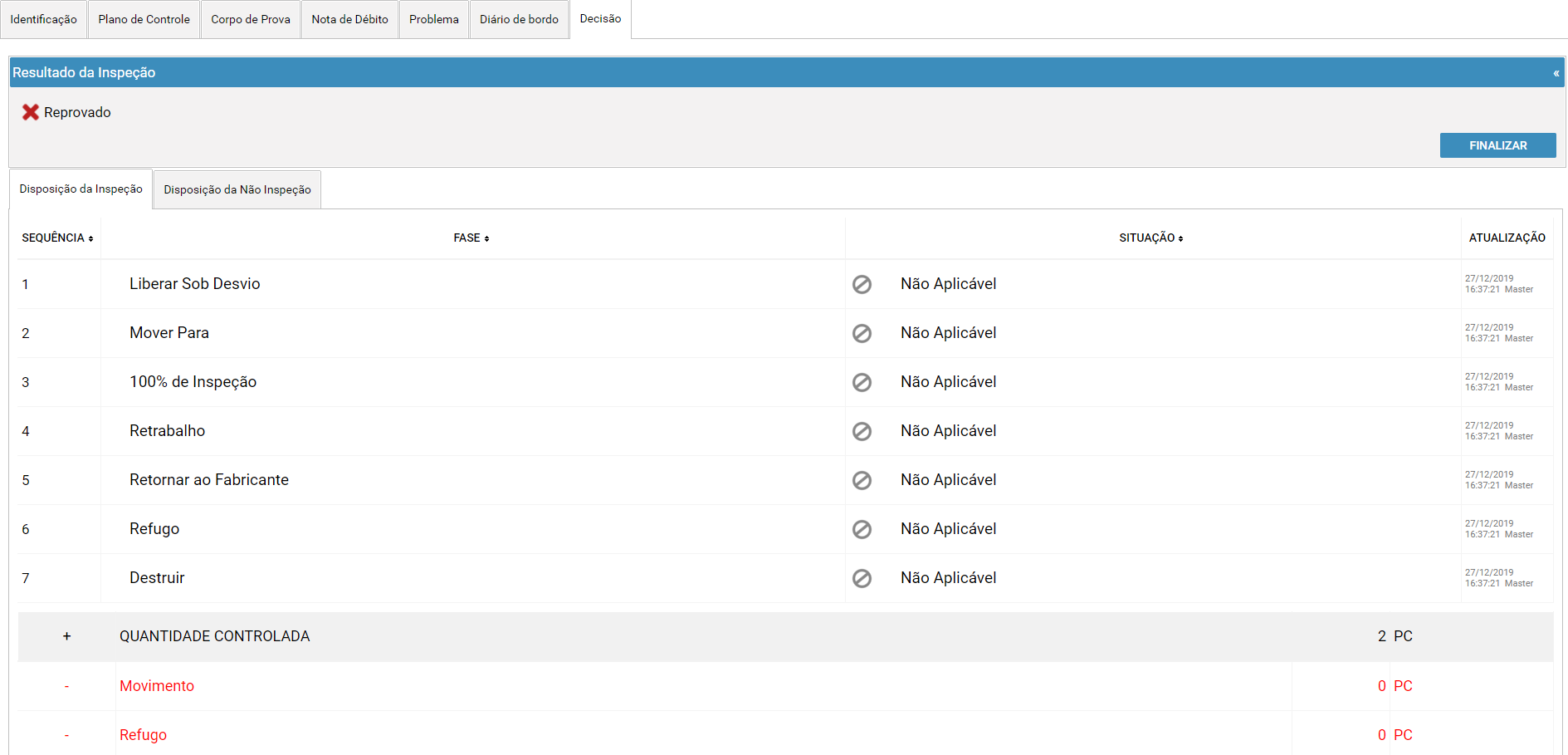This screenshot has height=755, width=1568.
Task: Expand the Quantidade Controlada plus sign
Action: click(67, 636)
